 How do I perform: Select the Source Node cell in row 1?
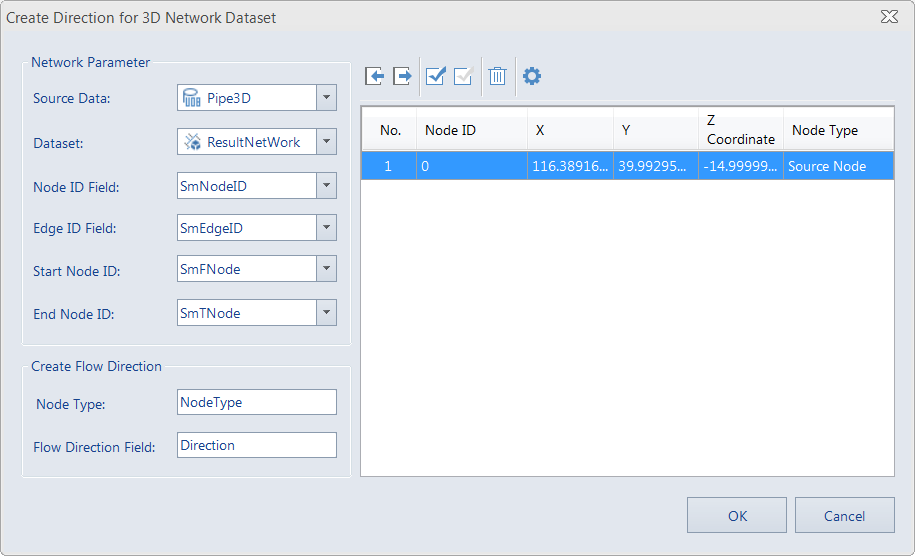pos(838,166)
